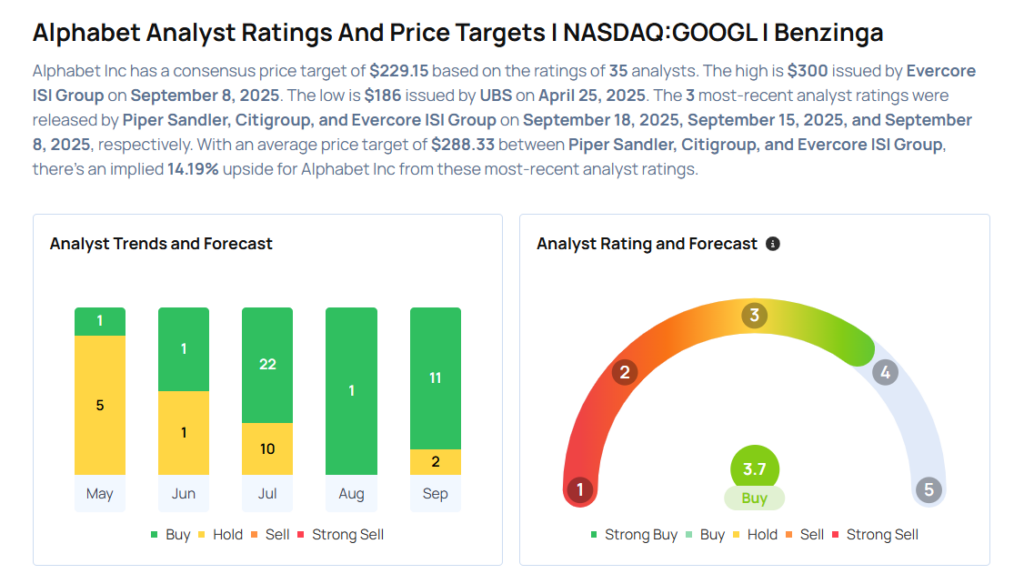Select the Sep month label
This screenshot has width=1024, height=584.
[x=435, y=494]
